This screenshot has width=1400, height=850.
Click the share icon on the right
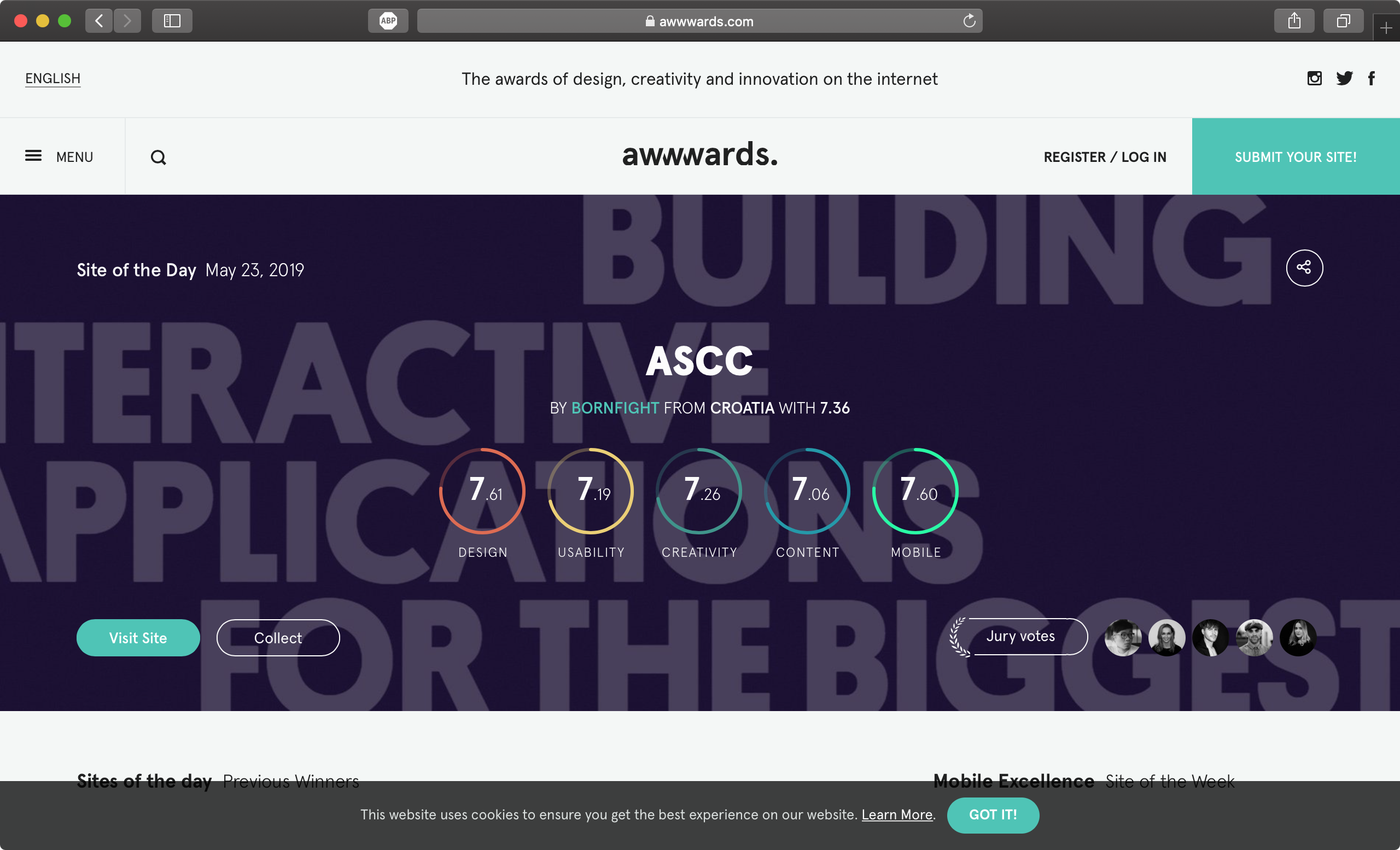pos(1303,267)
